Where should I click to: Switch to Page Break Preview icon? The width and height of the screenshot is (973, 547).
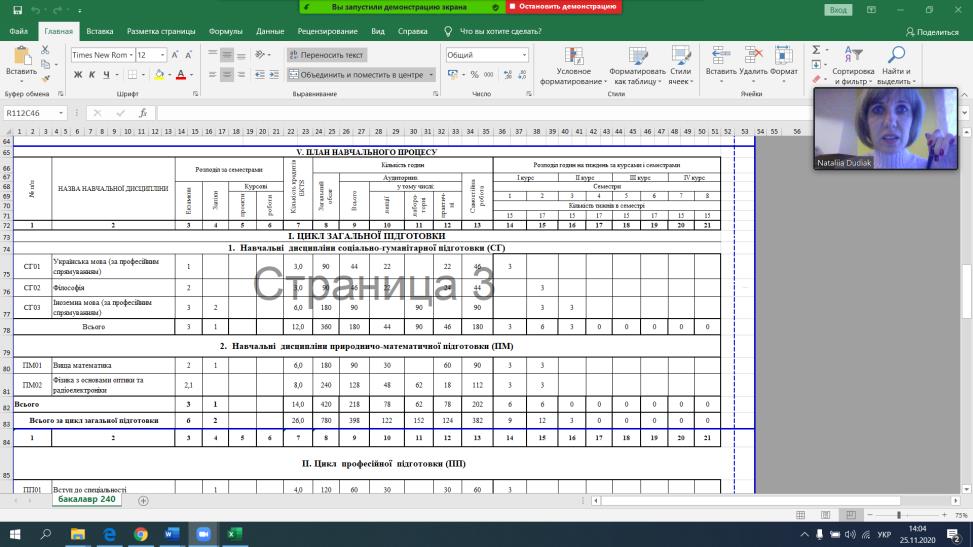pyautogui.click(x=850, y=515)
